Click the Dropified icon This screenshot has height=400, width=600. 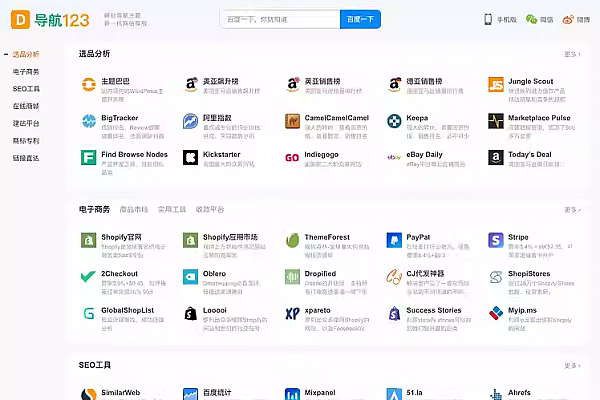(x=292, y=277)
